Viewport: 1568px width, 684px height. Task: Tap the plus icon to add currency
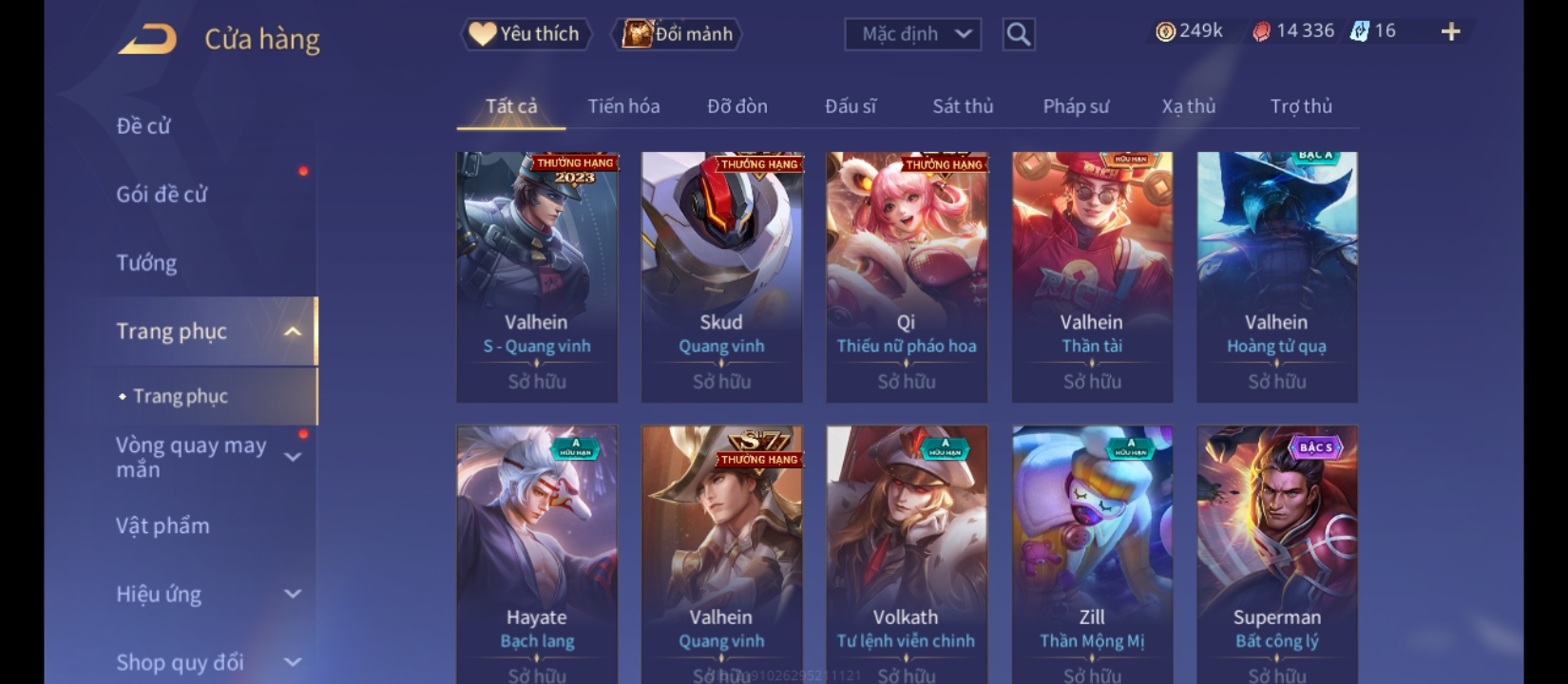tap(1450, 32)
